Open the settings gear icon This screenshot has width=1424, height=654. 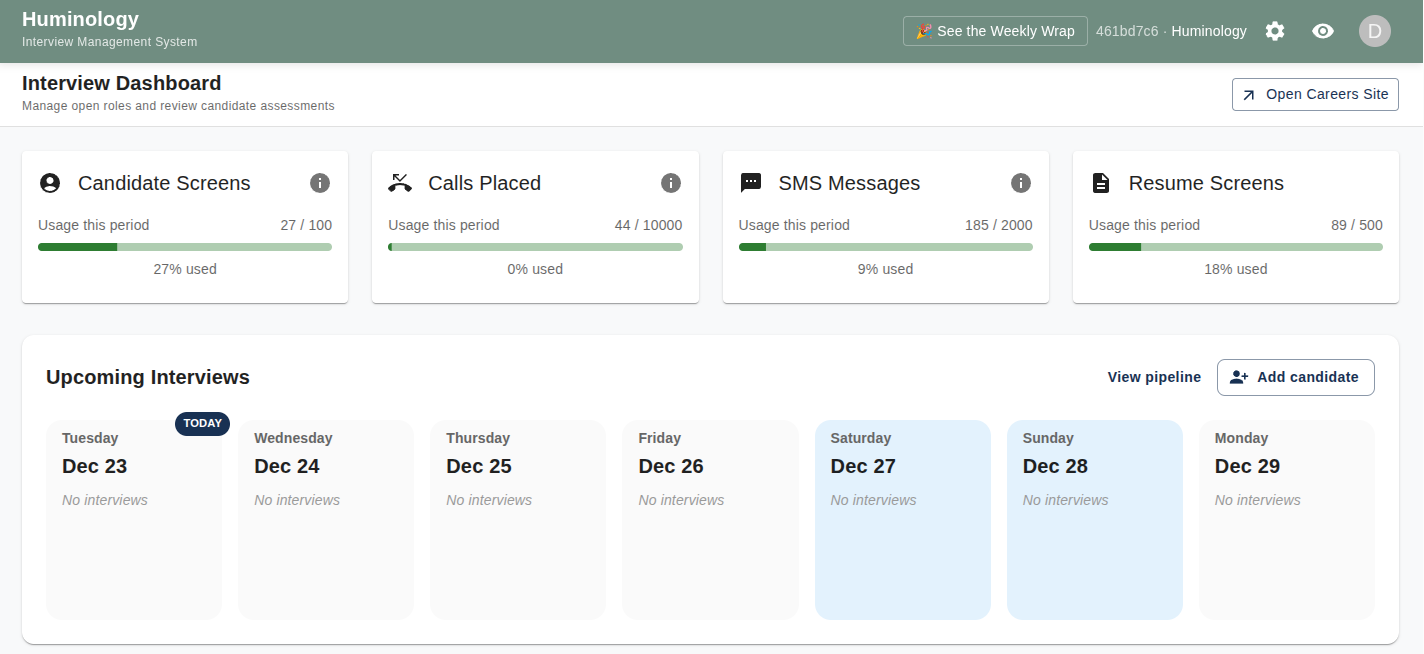coord(1274,31)
